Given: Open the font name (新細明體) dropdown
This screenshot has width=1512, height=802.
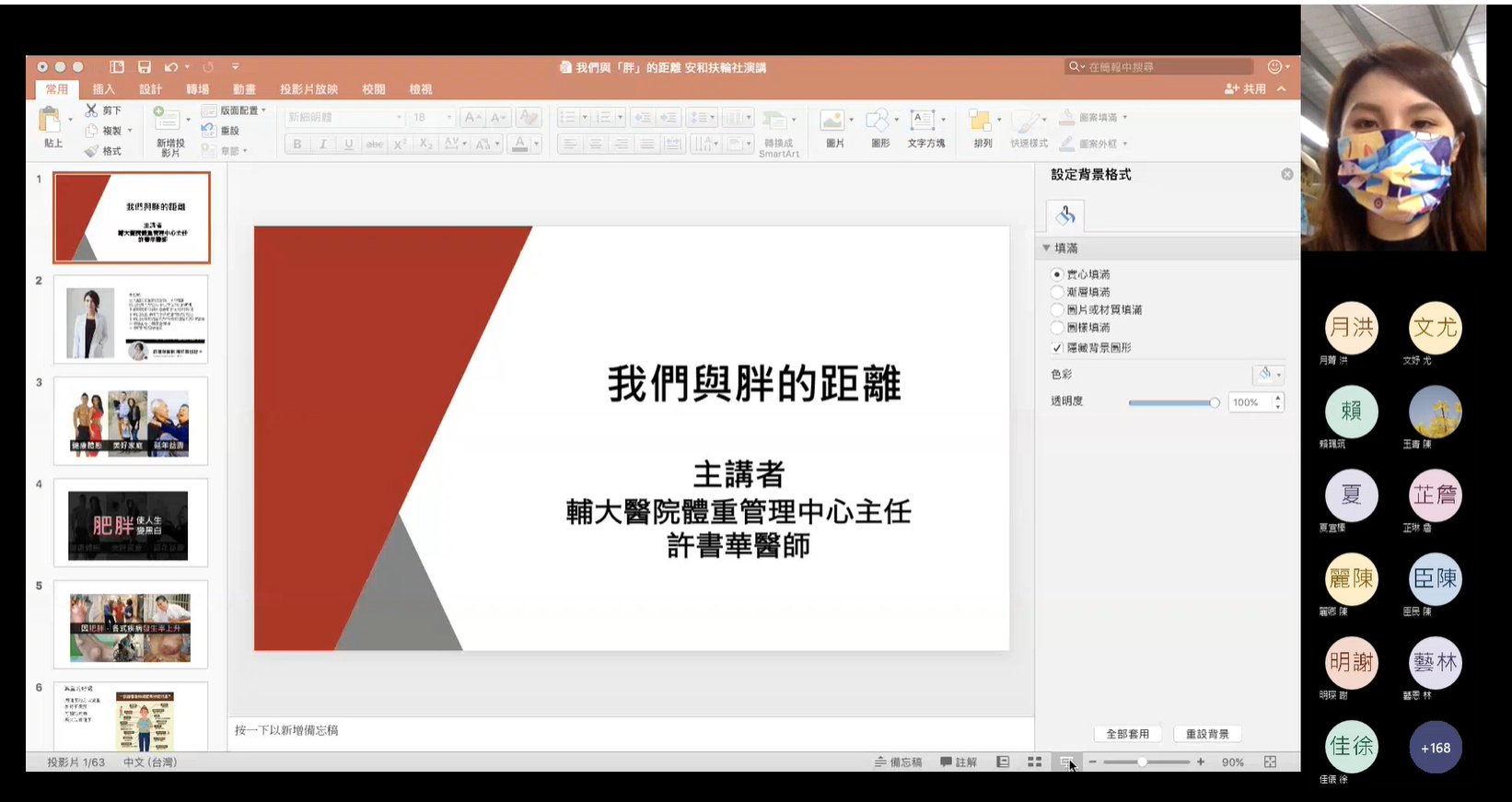Looking at the screenshot, I should 400,118.
